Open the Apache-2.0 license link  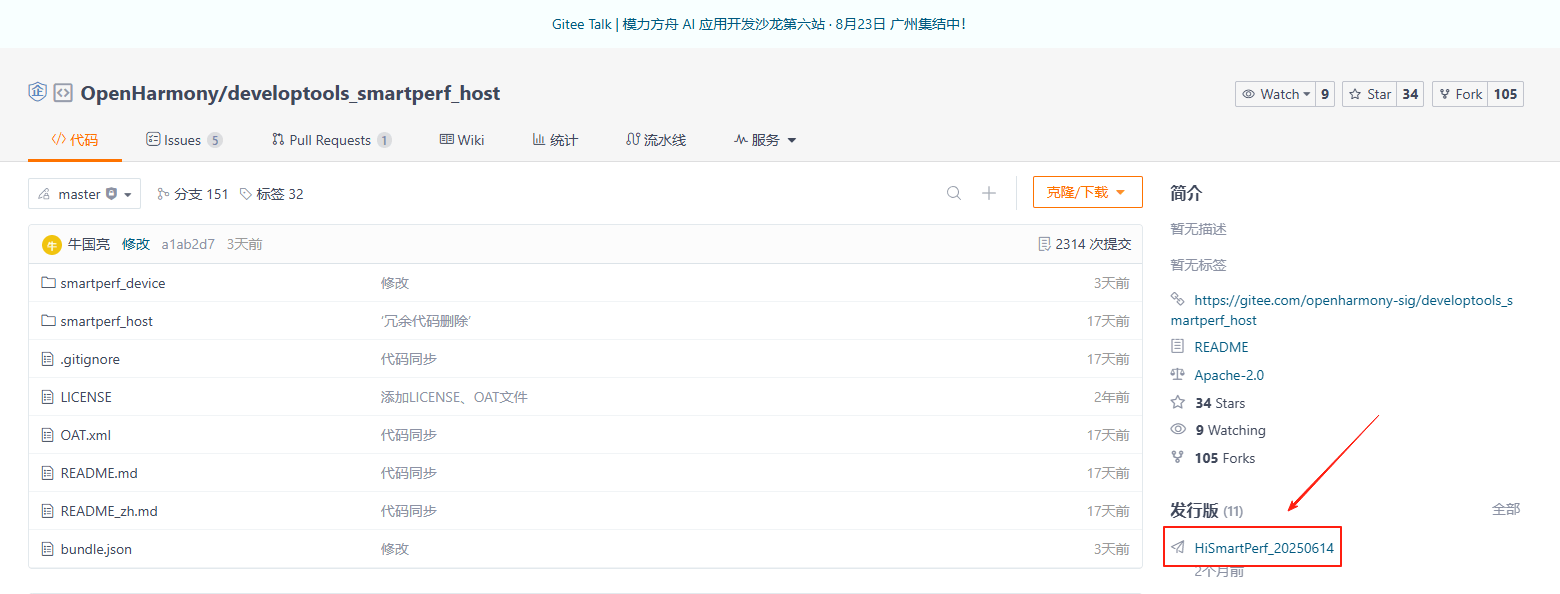coord(1229,375)
